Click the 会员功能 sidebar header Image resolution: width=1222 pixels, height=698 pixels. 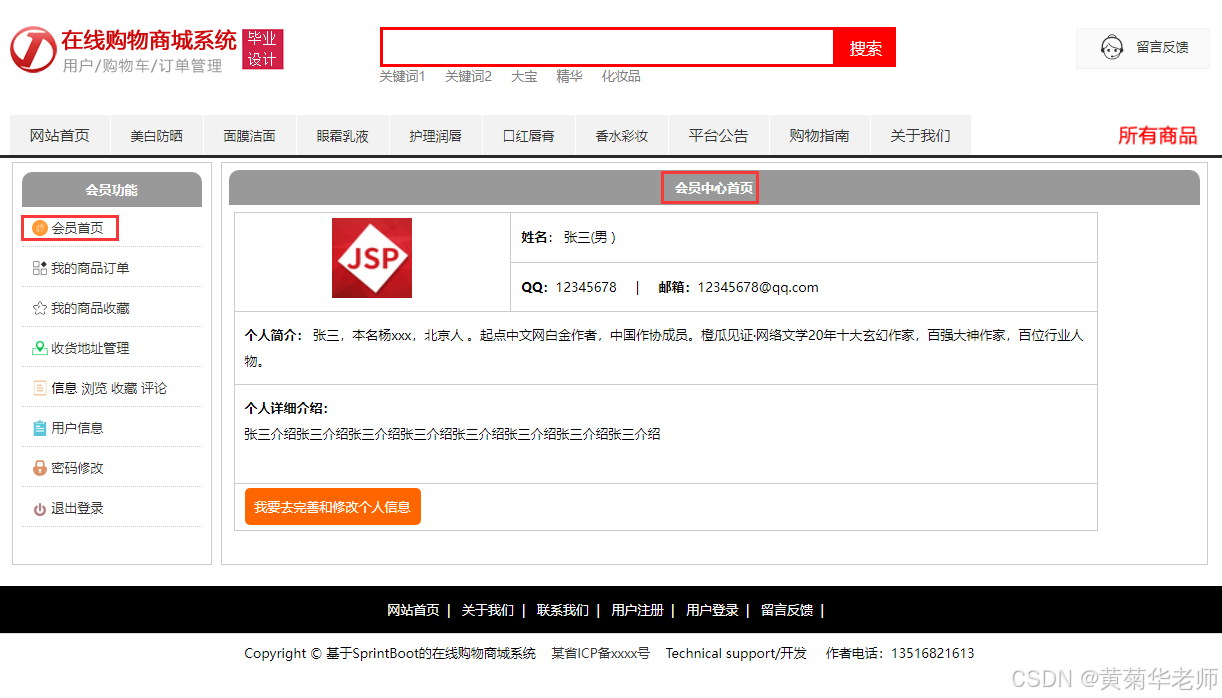tap(112, 190)
